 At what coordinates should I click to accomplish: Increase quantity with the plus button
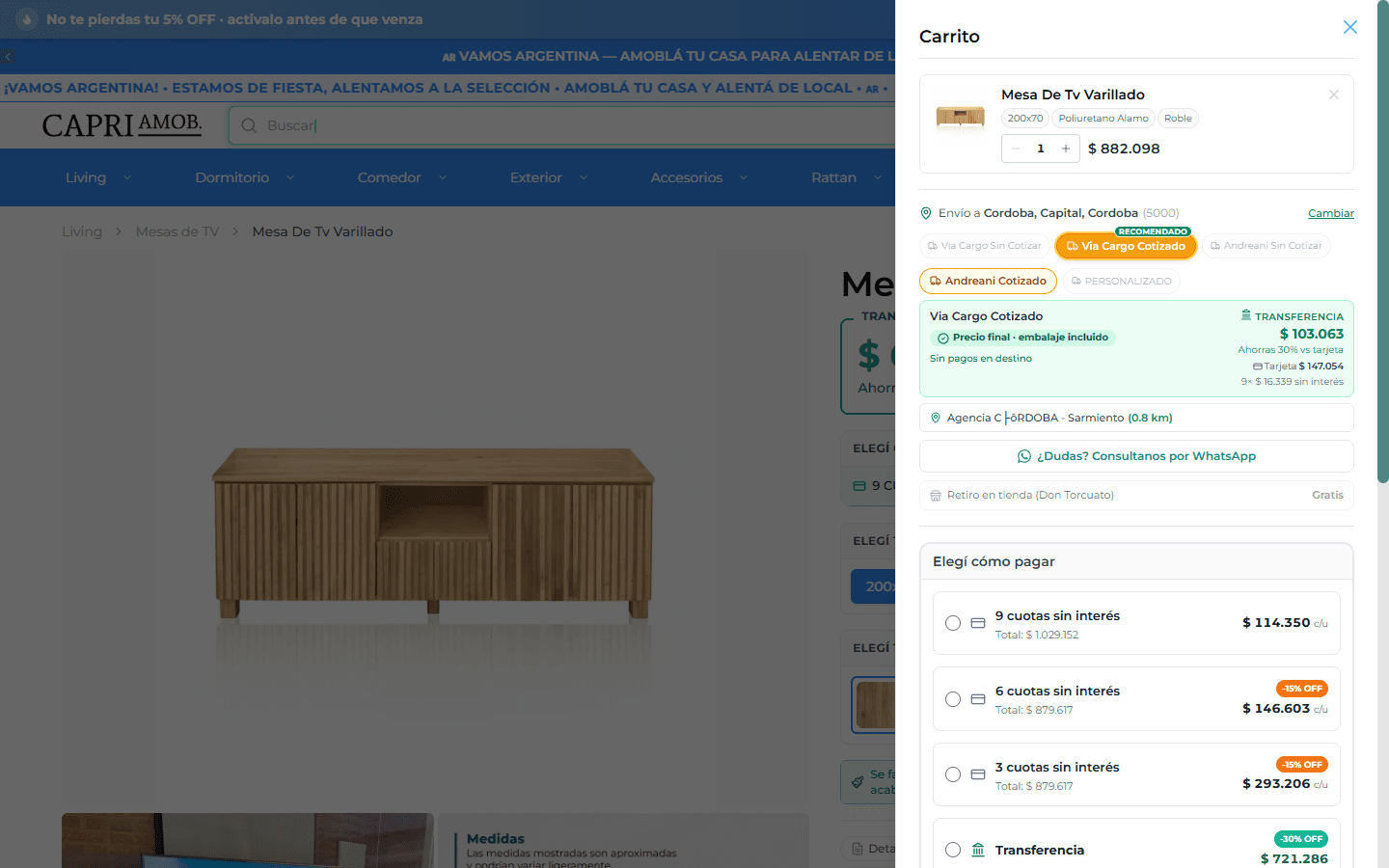tap(1066, 149)
